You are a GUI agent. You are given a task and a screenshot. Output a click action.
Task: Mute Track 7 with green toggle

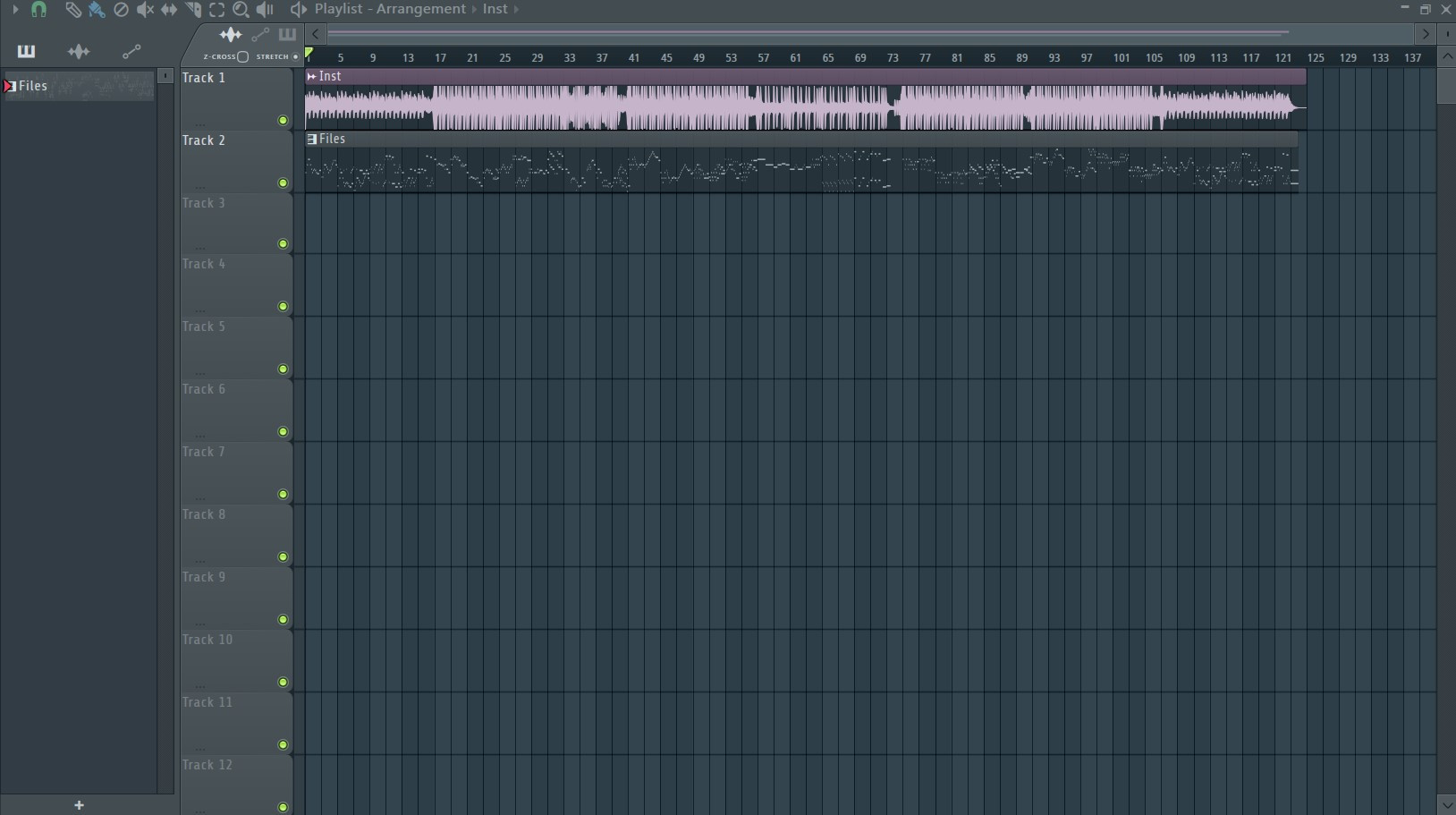point(284,495)
